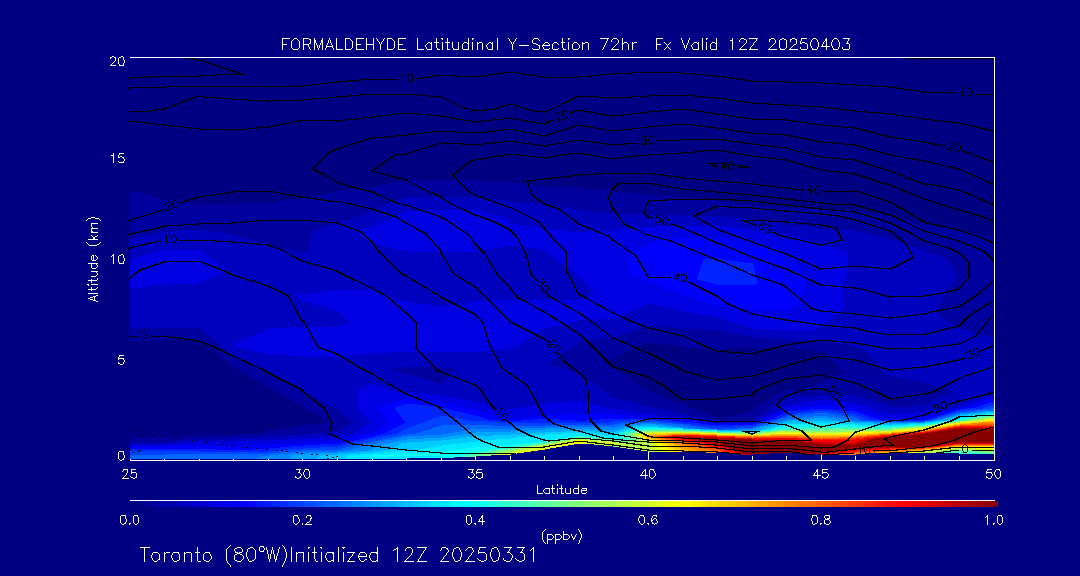Click the altitude tick label '5'

click(120, 360)
